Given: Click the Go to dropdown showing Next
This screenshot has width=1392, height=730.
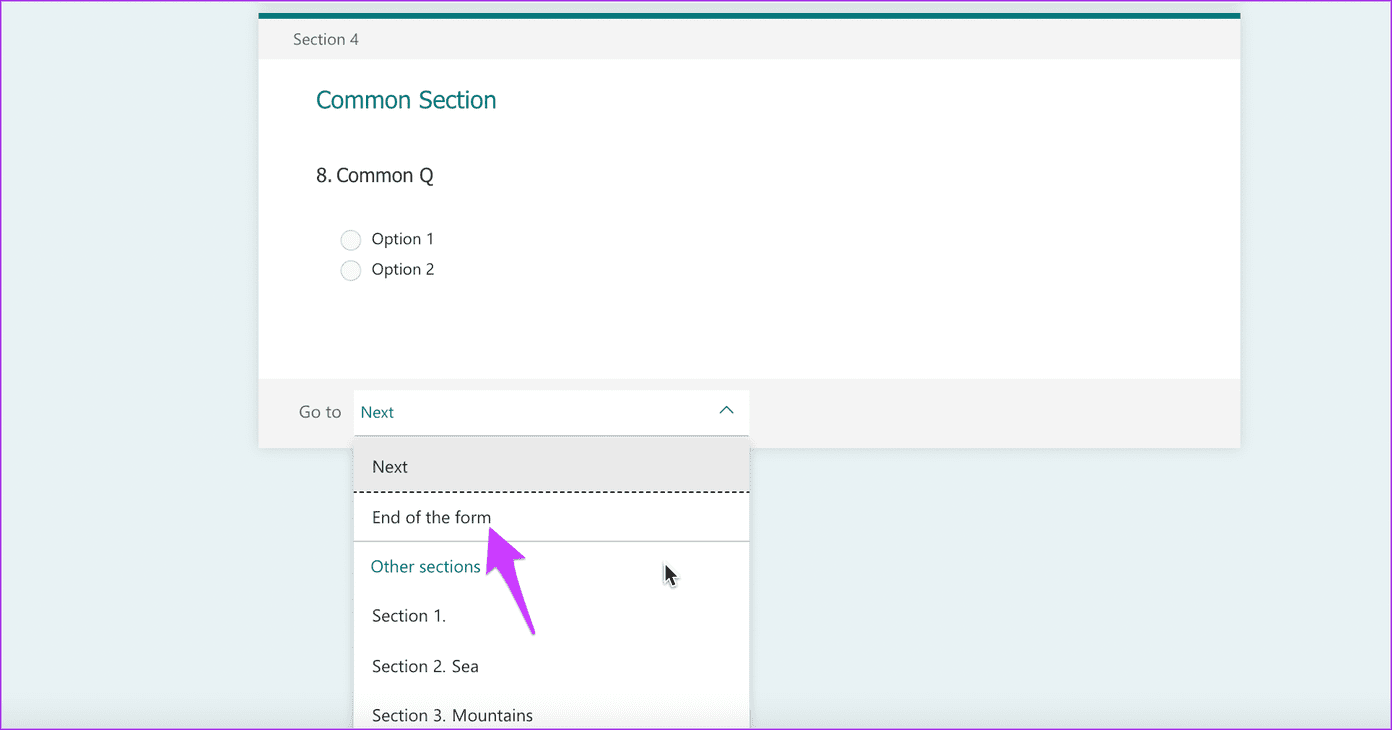Looking at the screenshot, I should click(551, 412).
